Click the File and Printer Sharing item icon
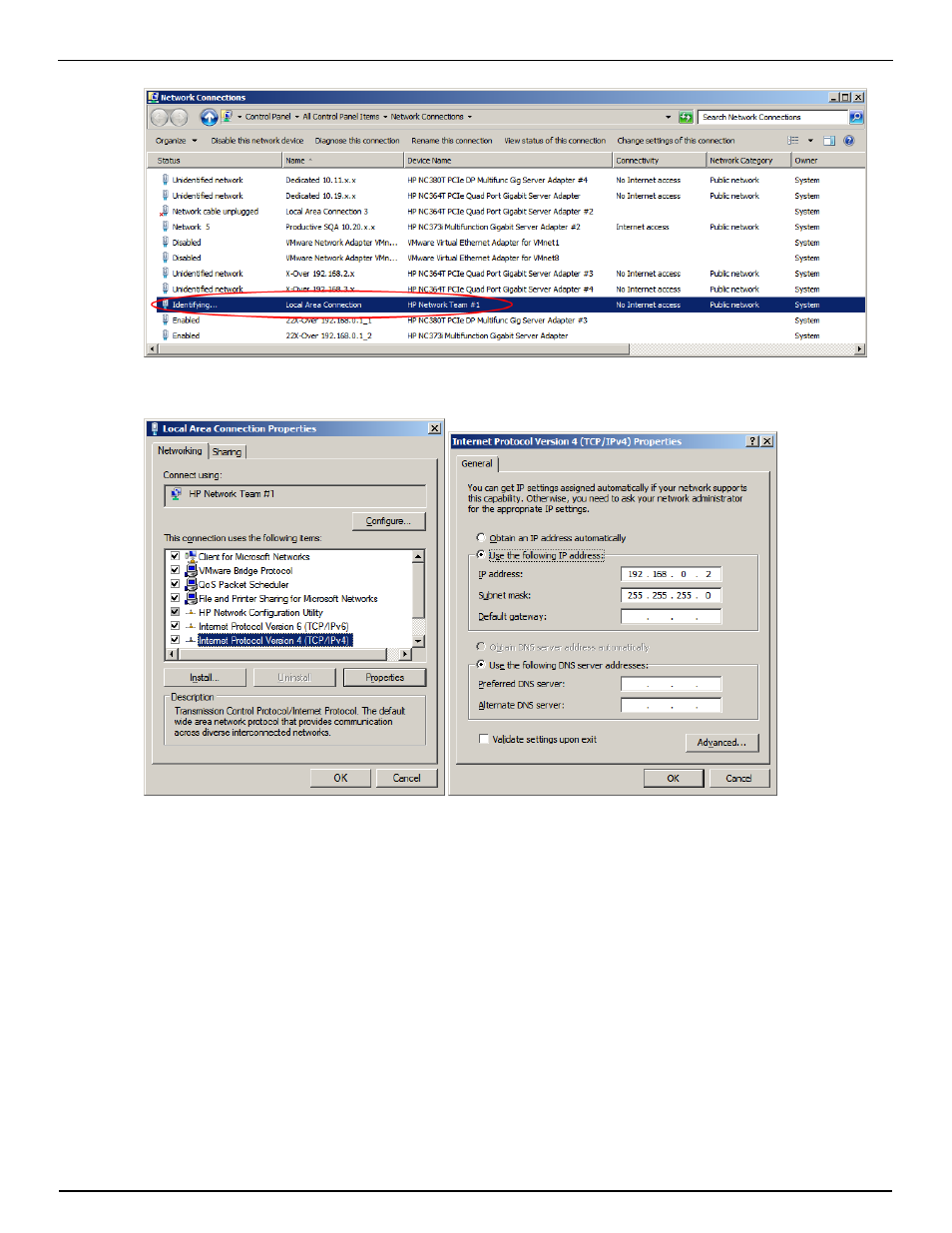The height and width of the screenshot is (1233, 952). 191,599
